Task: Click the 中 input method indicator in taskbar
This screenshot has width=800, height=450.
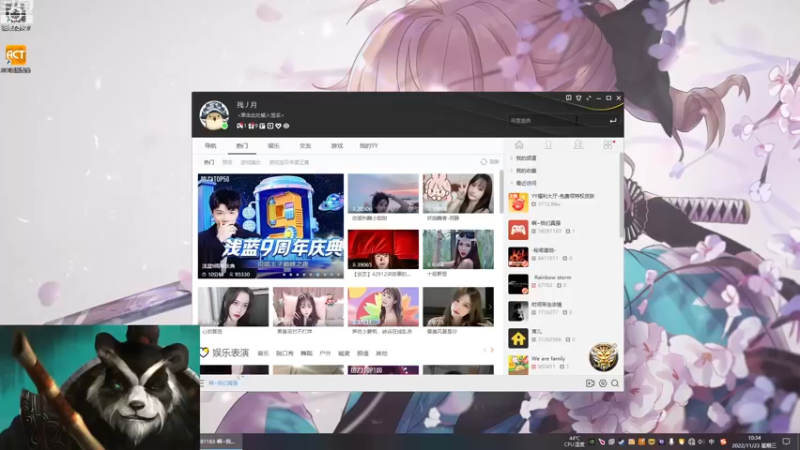Action: 711,442
